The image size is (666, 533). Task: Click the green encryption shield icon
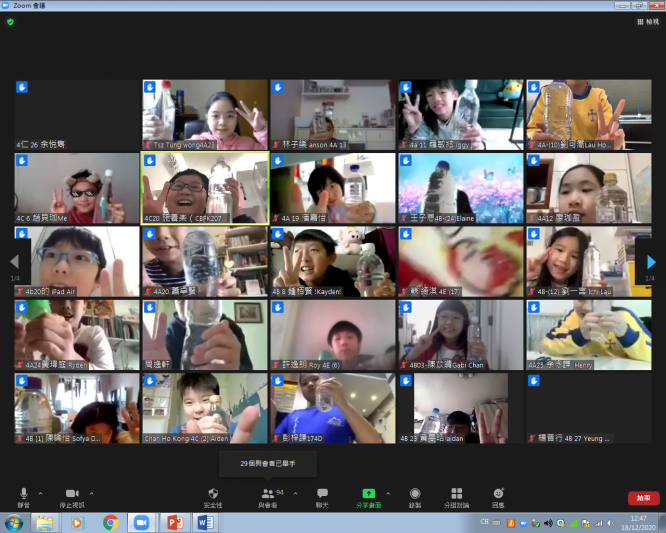(x=10, y=21)
